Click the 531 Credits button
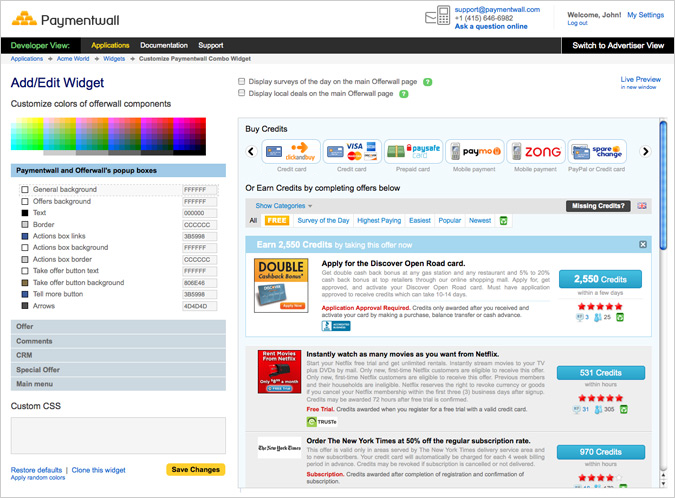 [601, 373]
